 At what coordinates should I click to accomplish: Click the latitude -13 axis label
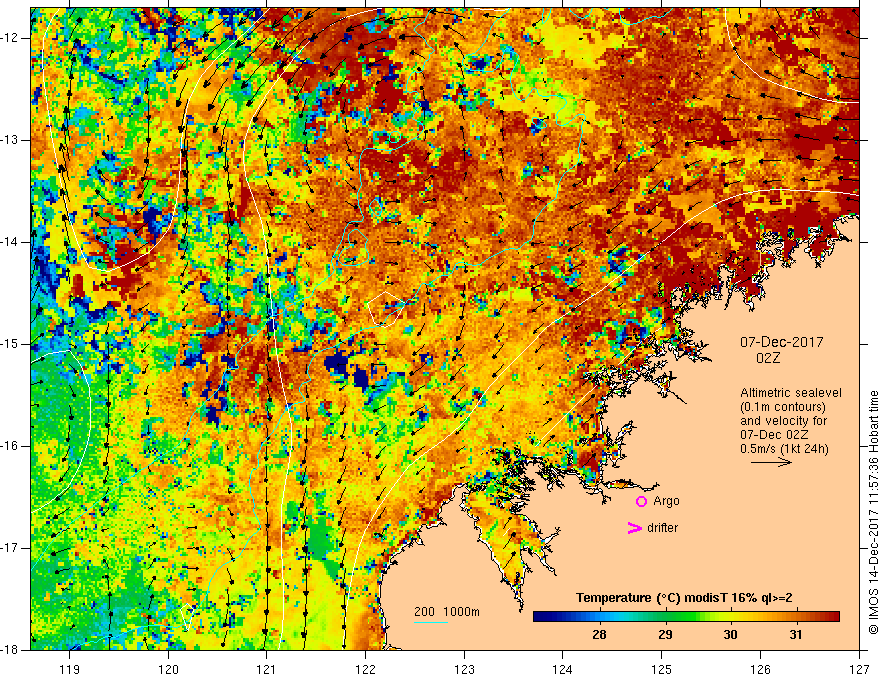click(x=11, y=140)
